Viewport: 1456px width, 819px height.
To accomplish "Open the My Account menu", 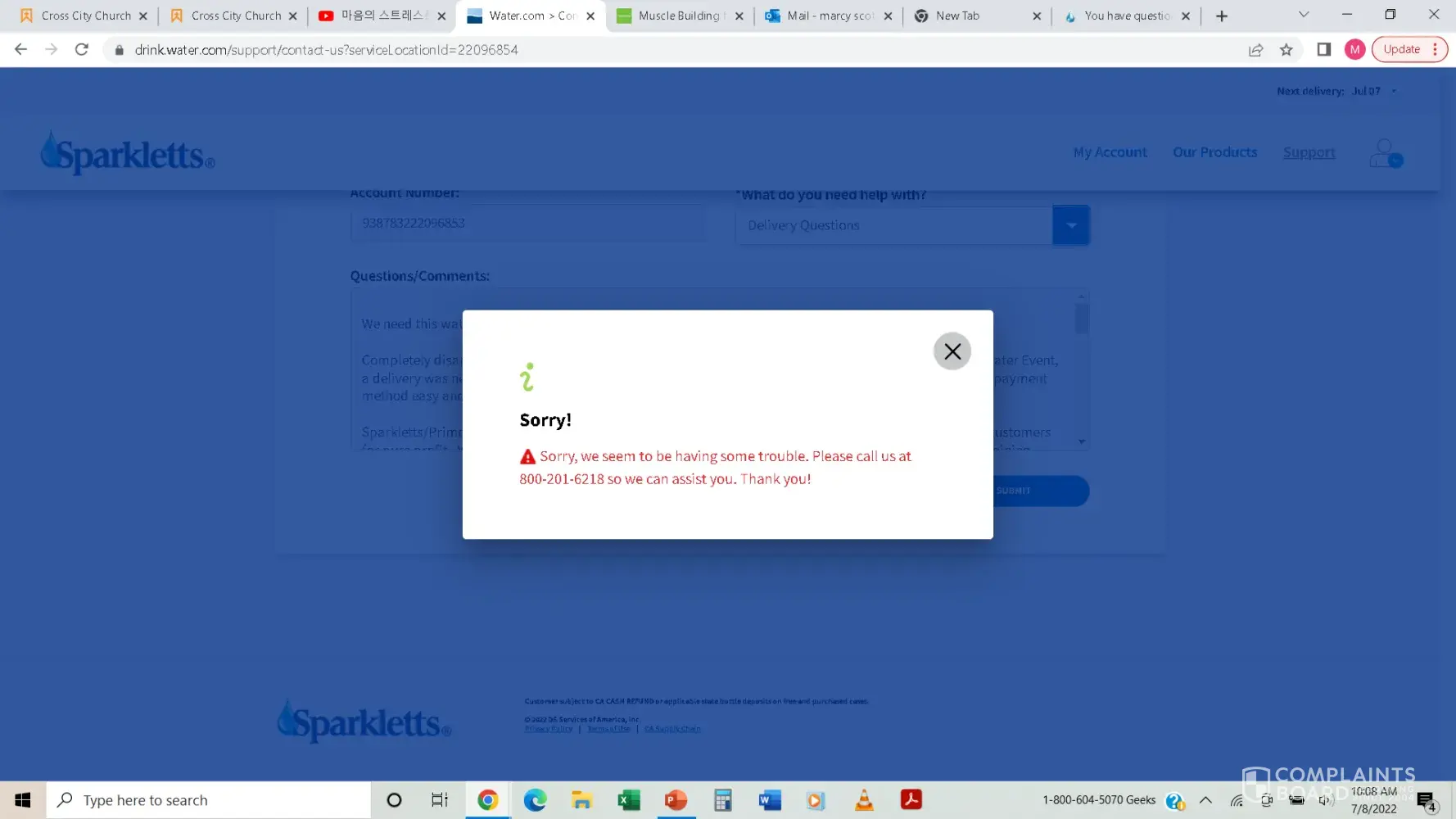I will point(1110,152).
